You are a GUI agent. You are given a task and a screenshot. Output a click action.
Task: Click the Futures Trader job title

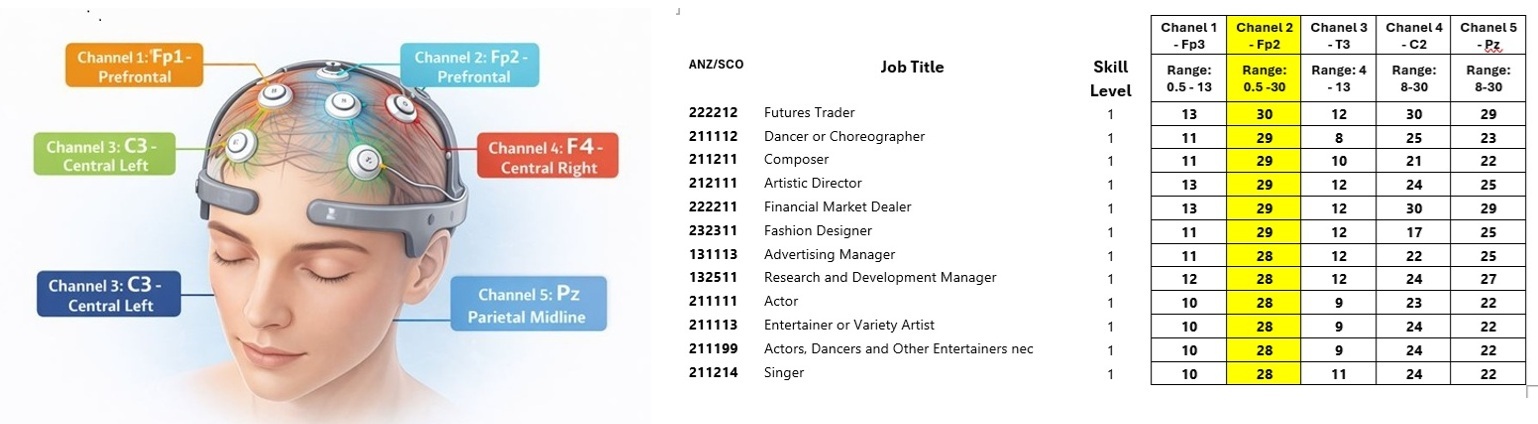[809, 113]
